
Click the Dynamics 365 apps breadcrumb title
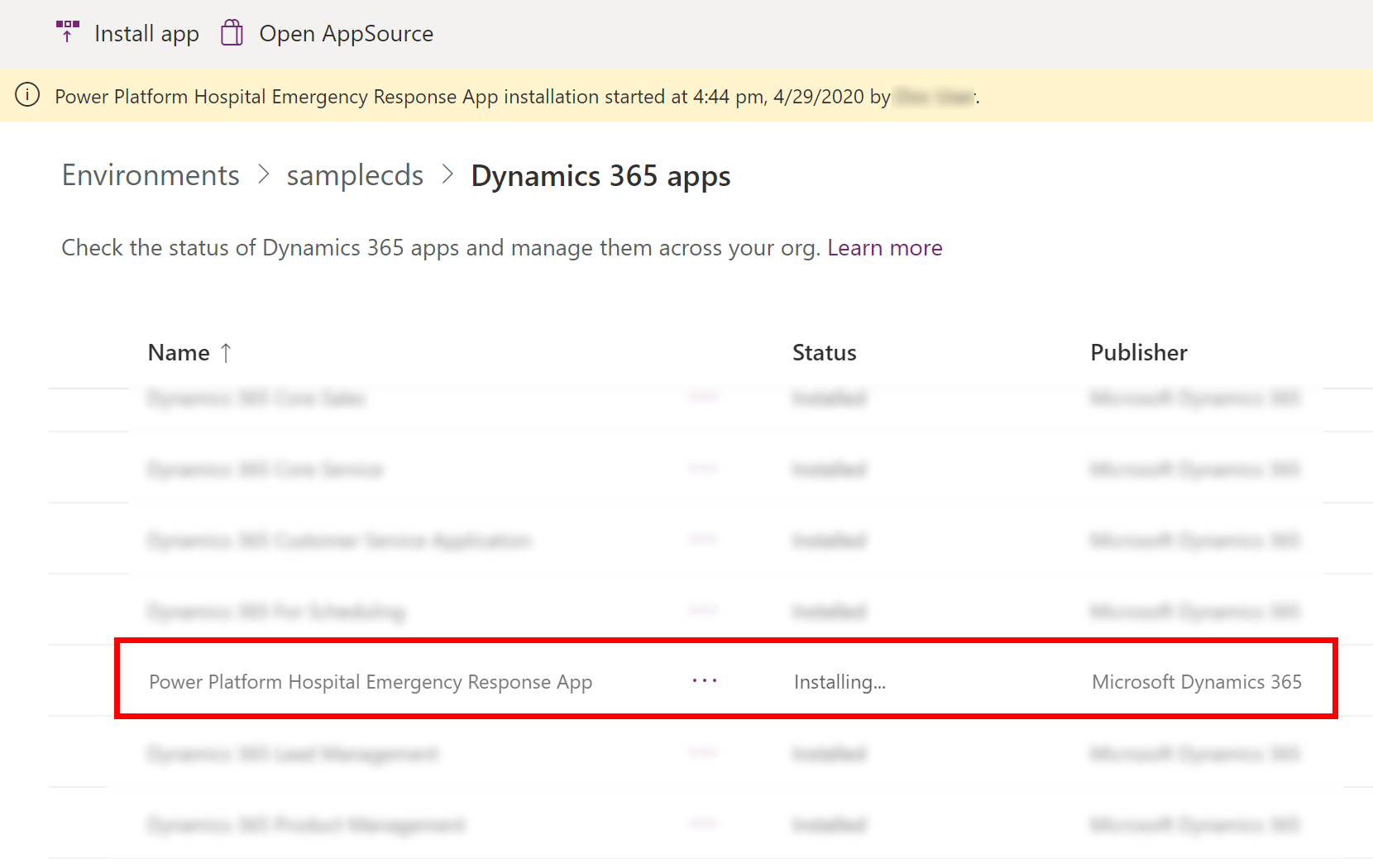(601, 176)
